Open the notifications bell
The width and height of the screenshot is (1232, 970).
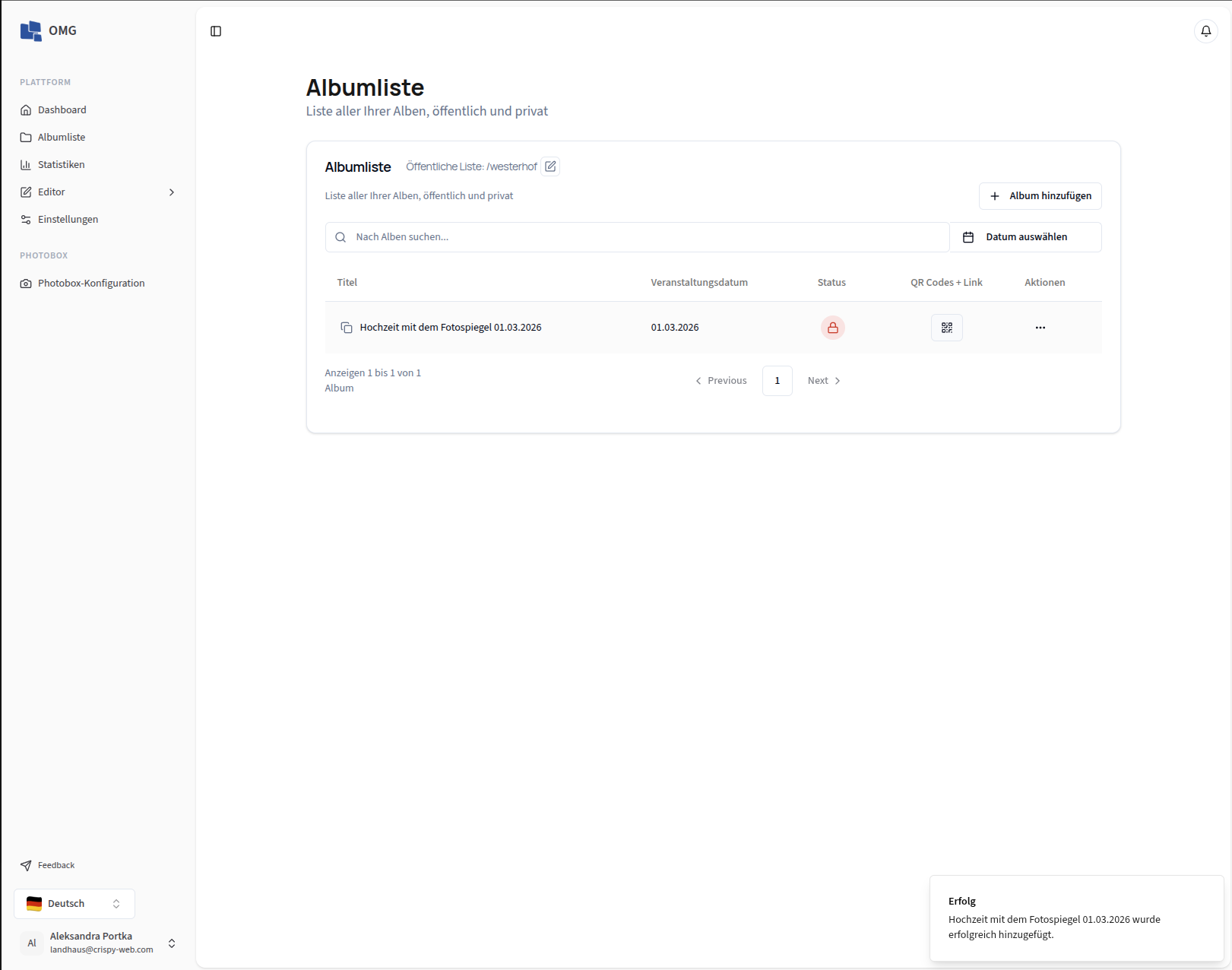pos(1206,31)
